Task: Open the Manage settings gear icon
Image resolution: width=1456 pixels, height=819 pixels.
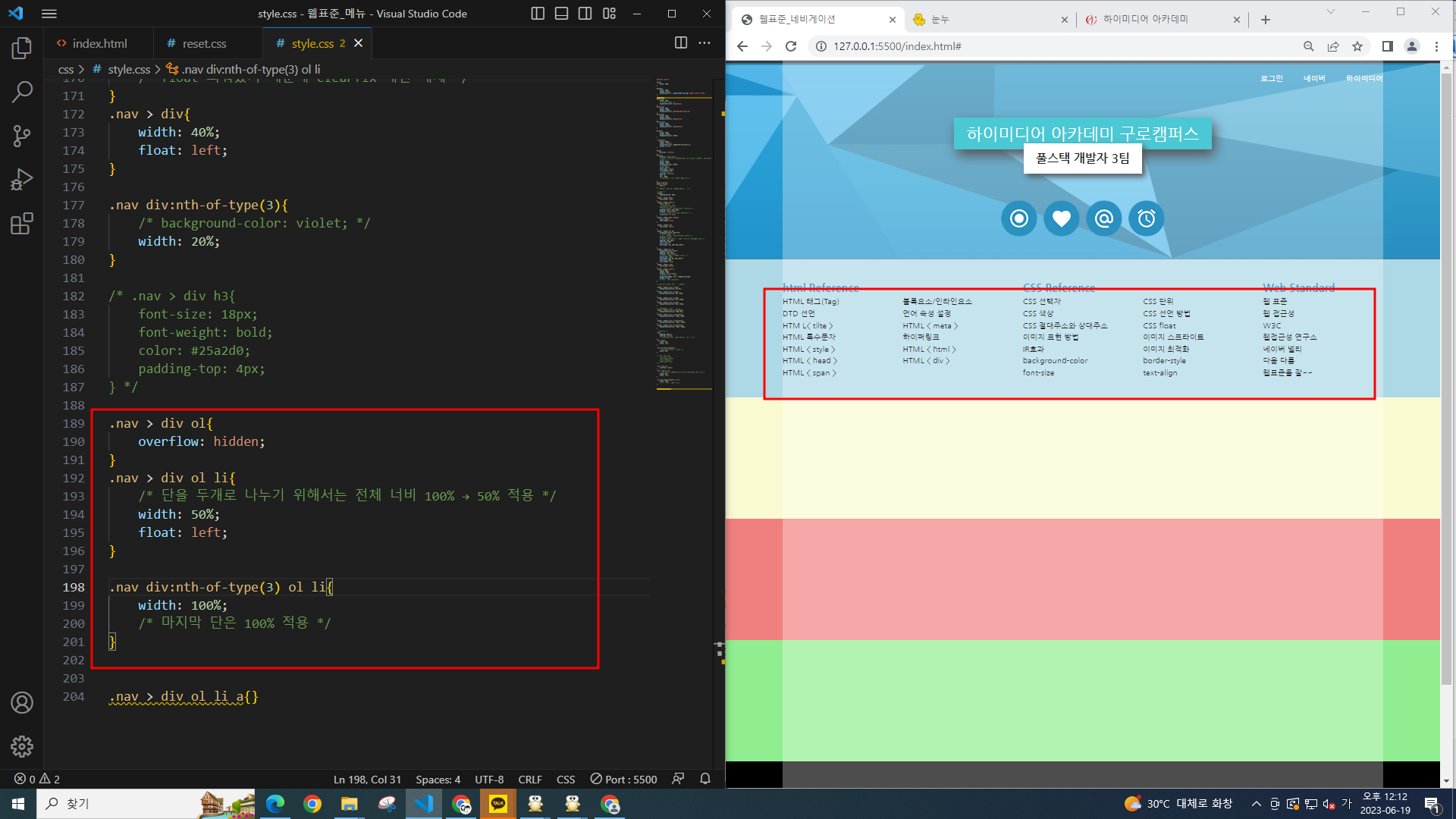Action: coord(22,746)
